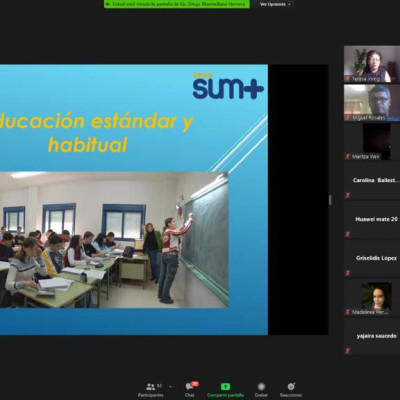Open the Participantes panel
Image resolution: width=400 pixels, height=400 pixels.
pos(151,390)
